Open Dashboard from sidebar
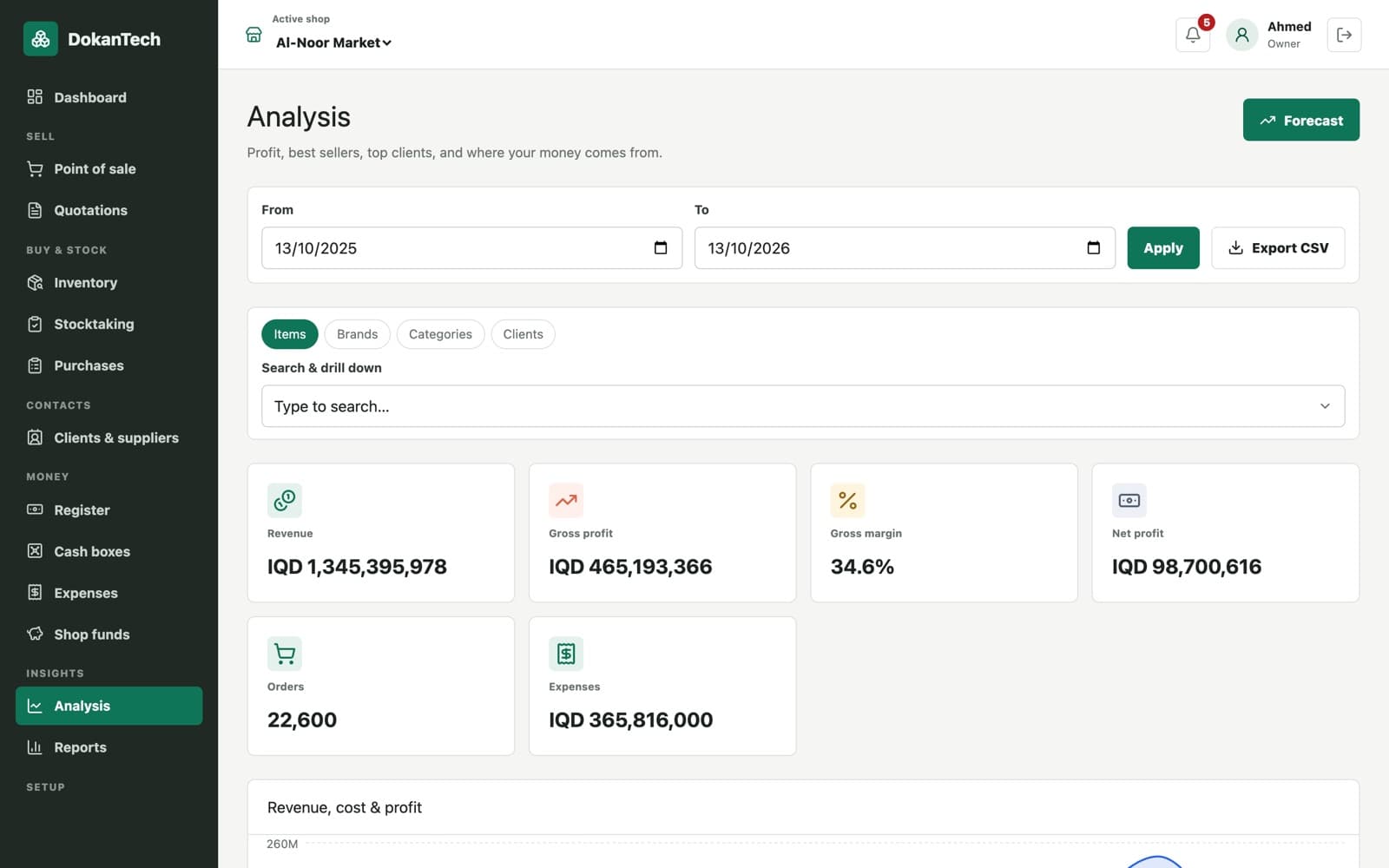The width and height of the screenshot is (1389, 868). click(x=109, y=97)
